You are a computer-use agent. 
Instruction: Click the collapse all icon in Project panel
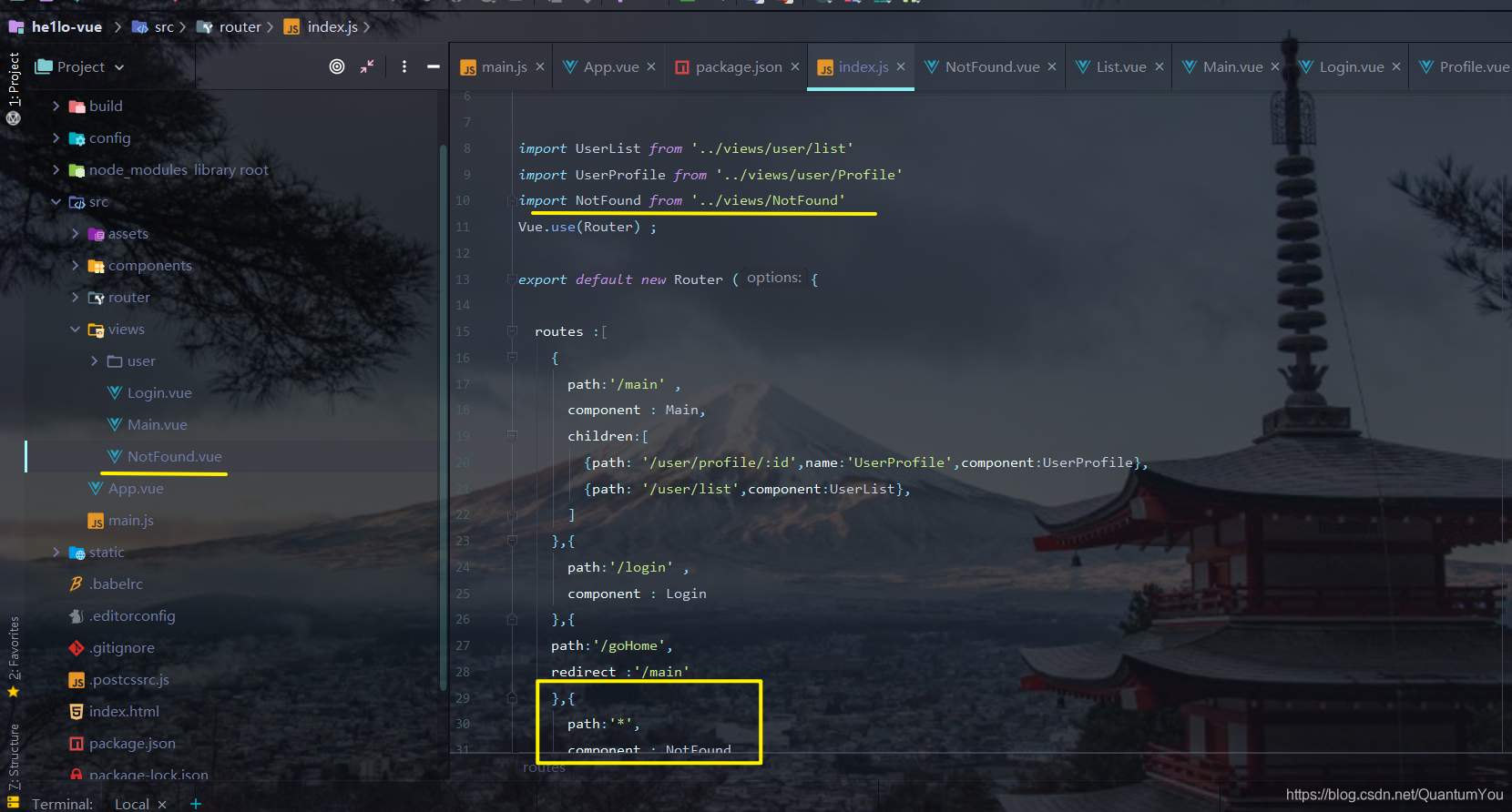(x=367, y=66)
